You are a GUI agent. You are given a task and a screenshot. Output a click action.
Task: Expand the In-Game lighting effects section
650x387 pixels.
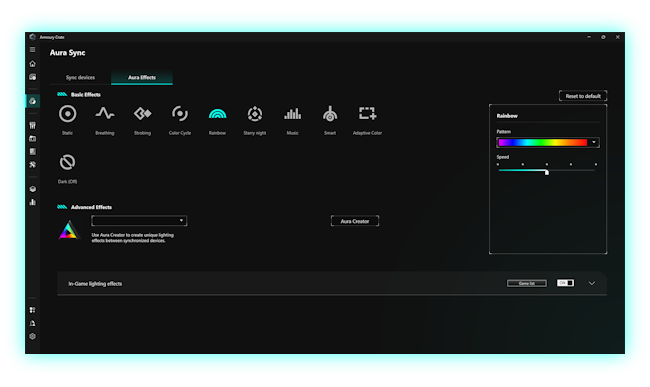(x=592, y=283)
